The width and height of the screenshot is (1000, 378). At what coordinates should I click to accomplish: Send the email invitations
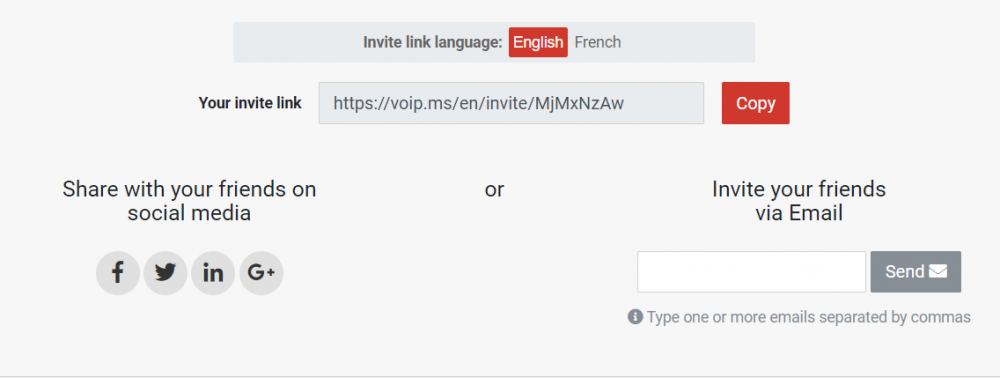(x=916, y=272)
